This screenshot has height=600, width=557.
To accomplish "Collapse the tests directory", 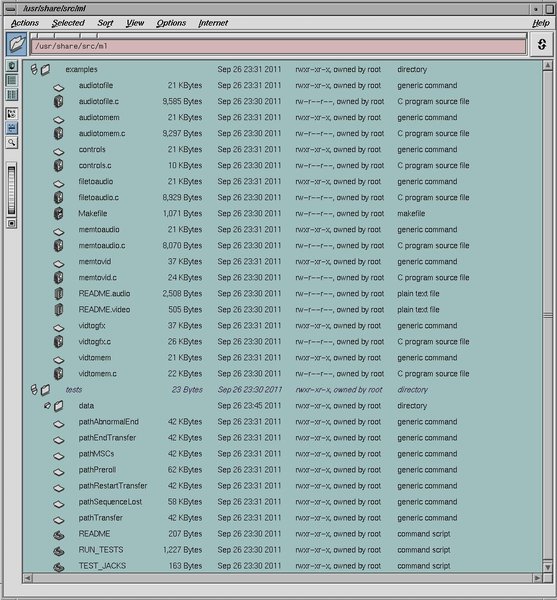I will (34, 390).
